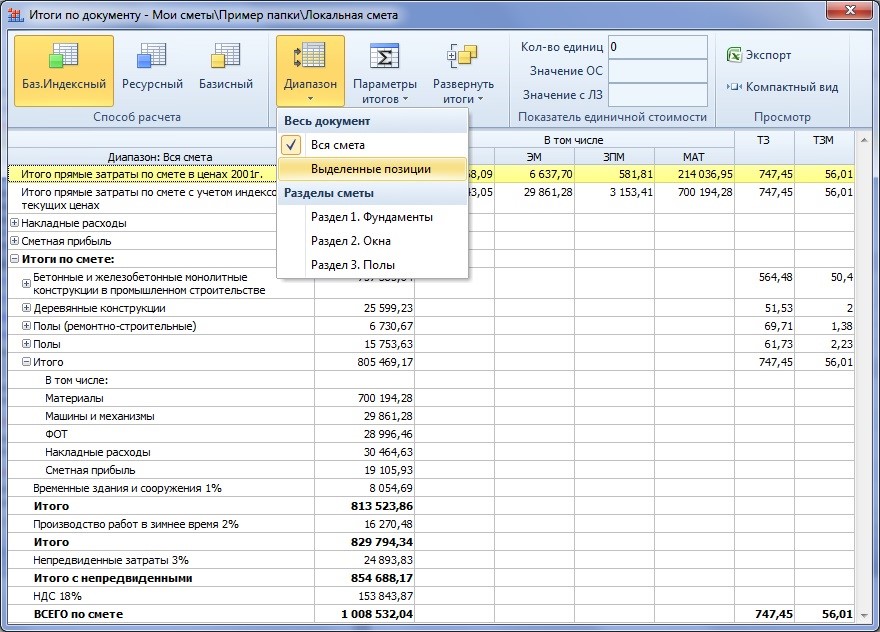Viewport: 880px width, 632px height.
Task: Click value 829 794,34
Action: (382, 542)
